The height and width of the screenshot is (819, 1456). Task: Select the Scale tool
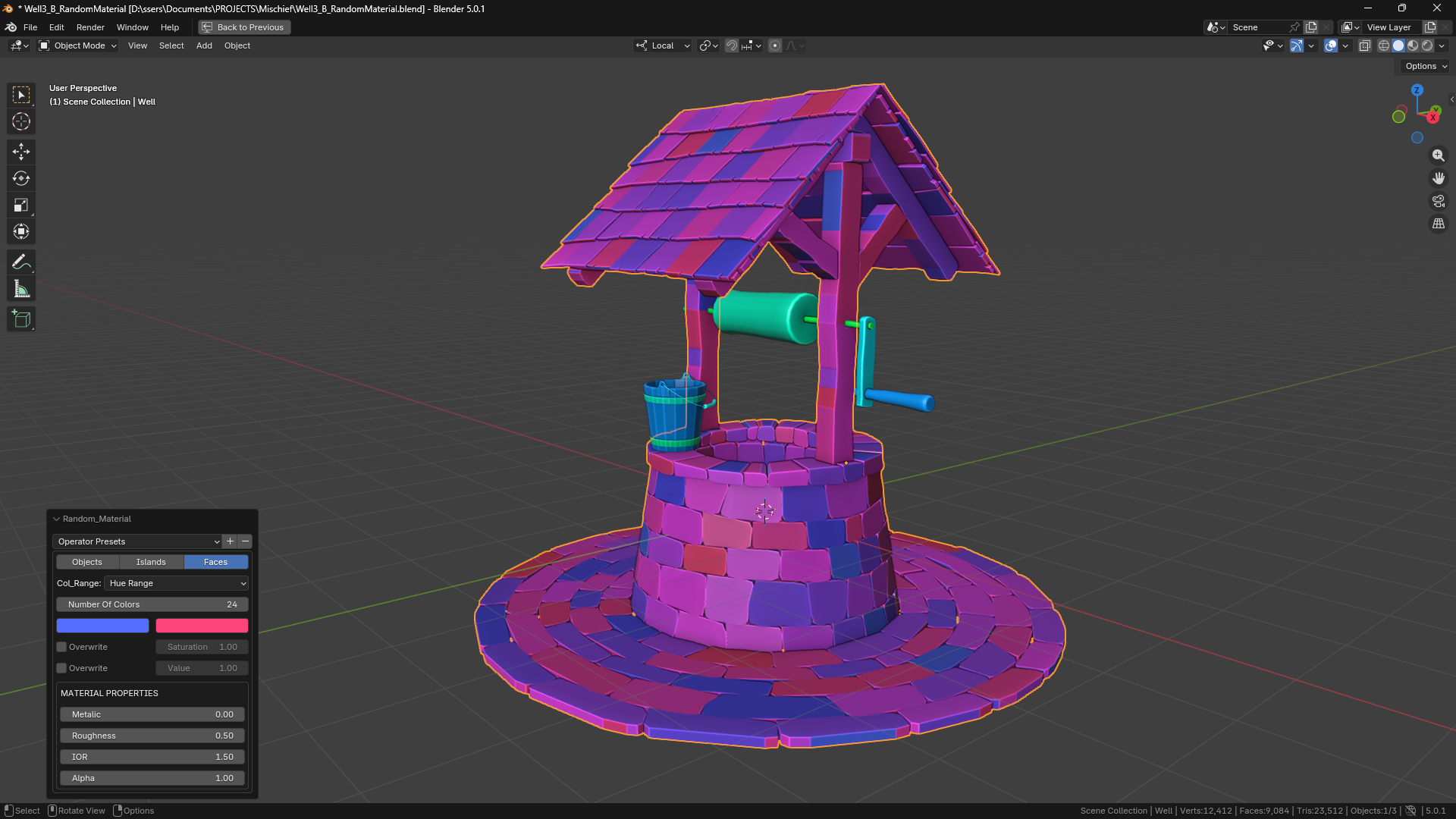(x=21, y=205)
